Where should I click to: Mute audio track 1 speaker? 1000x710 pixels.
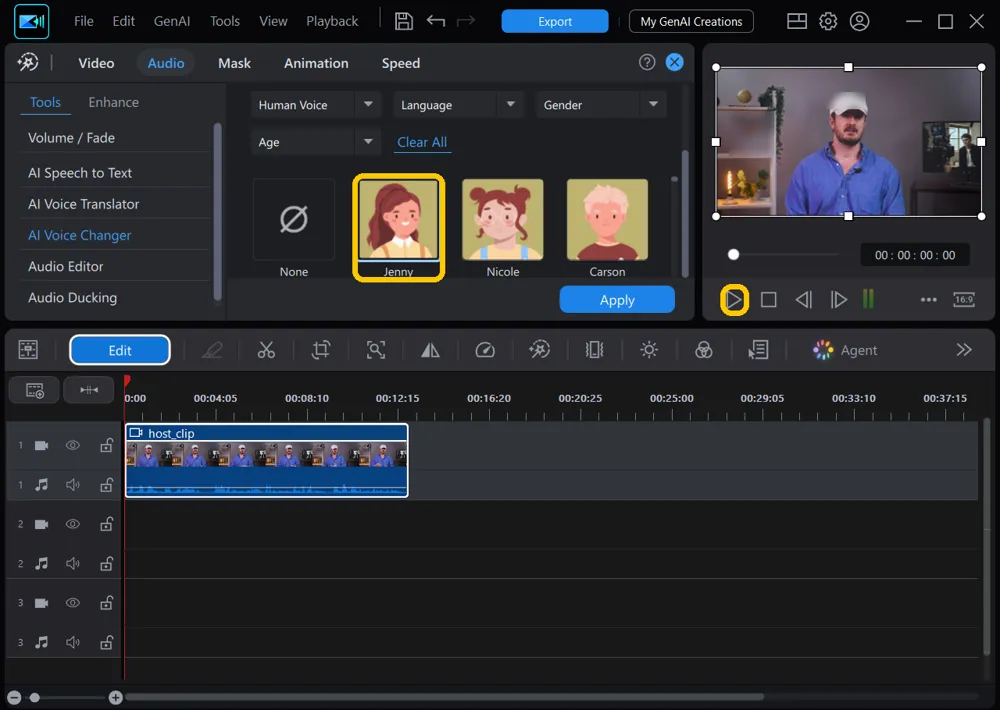(x=73, y=485)
